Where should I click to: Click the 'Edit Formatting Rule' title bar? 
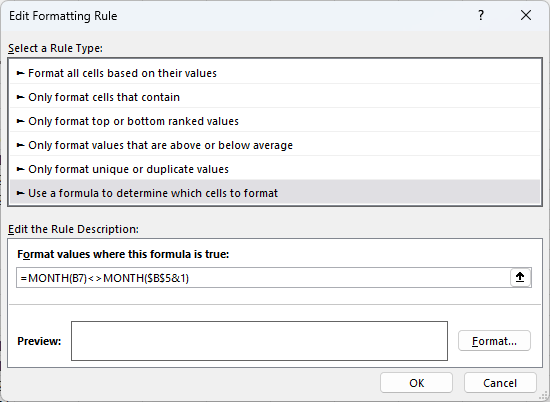pyautogui.click(x=239, y=15)
